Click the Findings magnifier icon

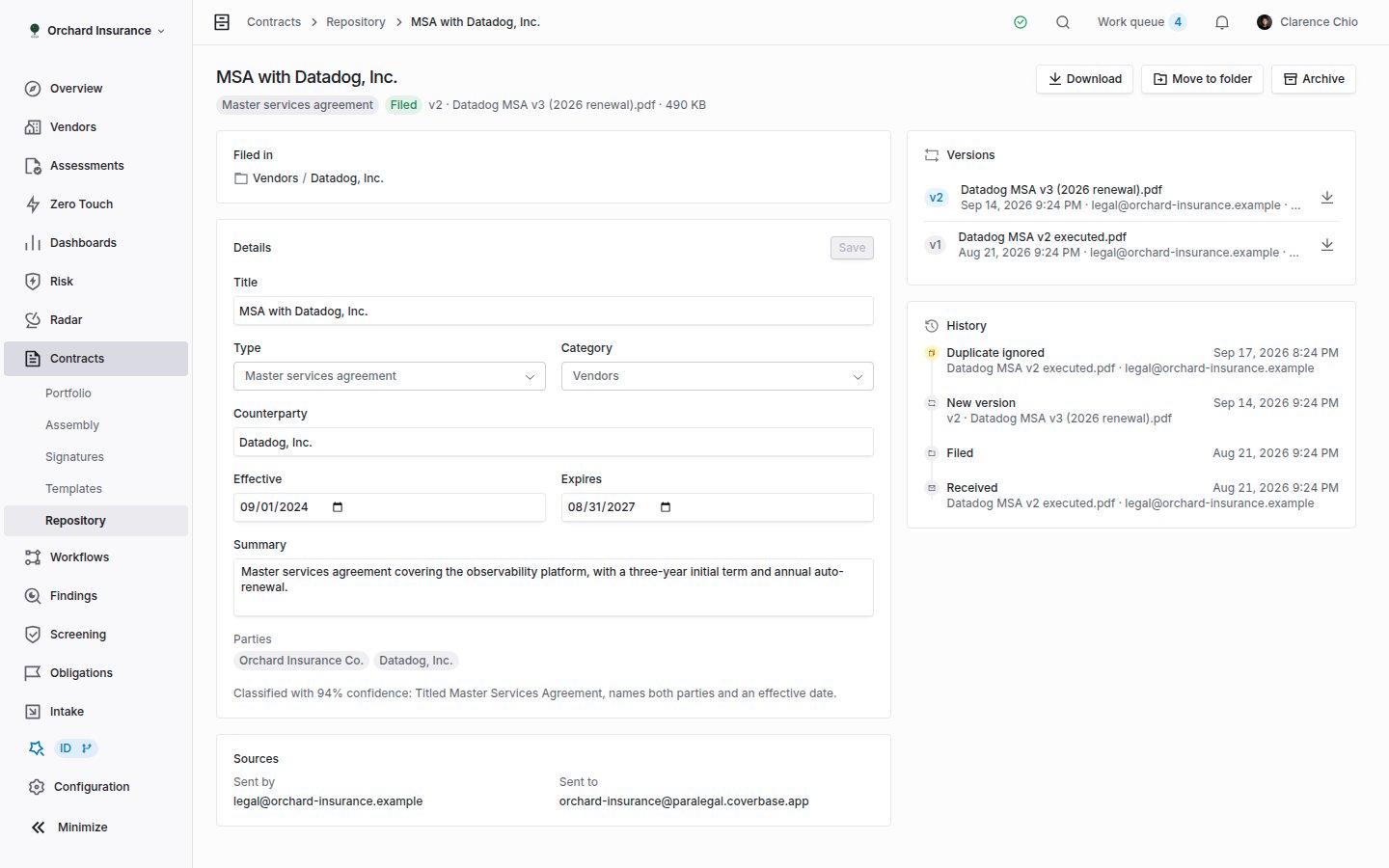33,596
